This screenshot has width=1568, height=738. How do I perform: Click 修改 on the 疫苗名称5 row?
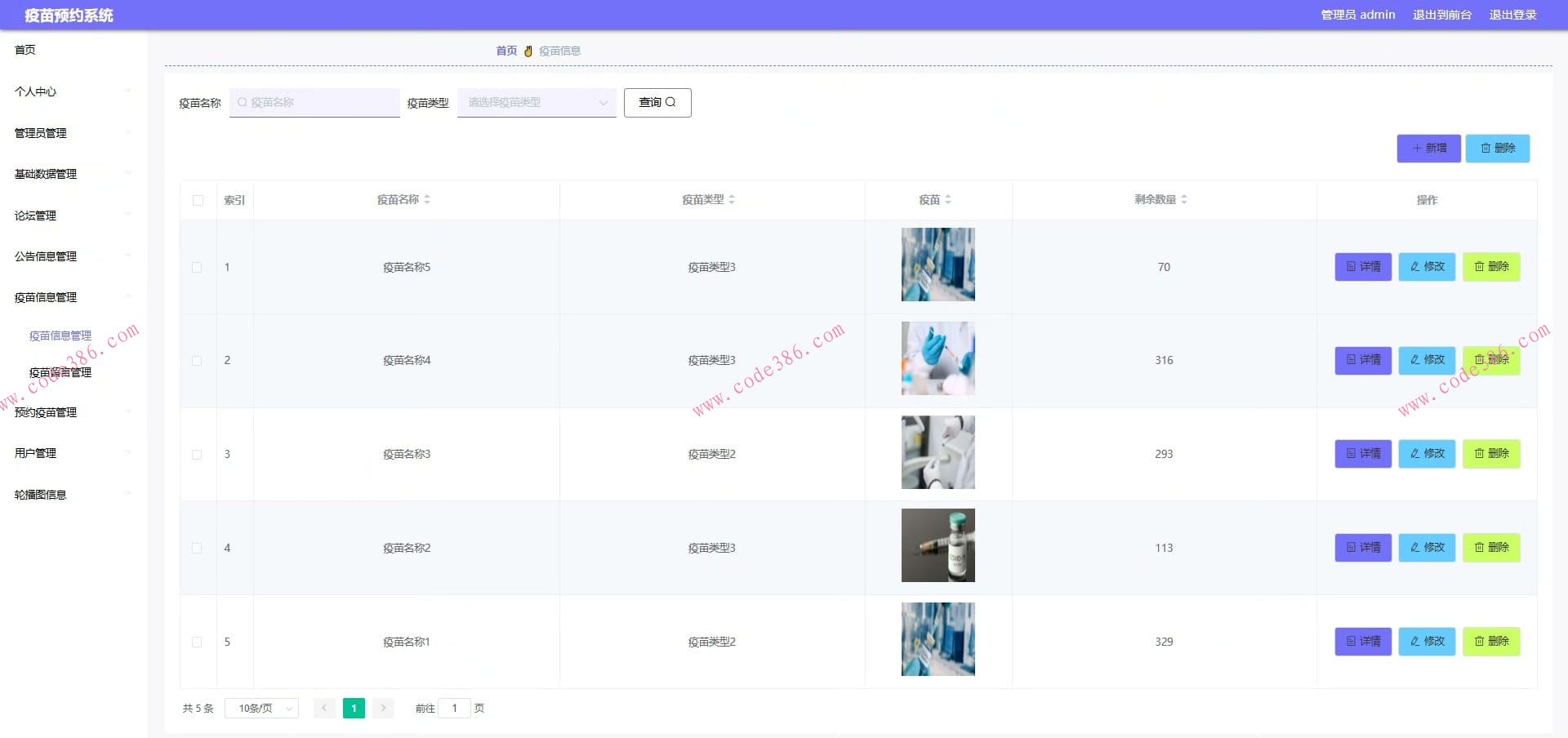click(1427, 267)
